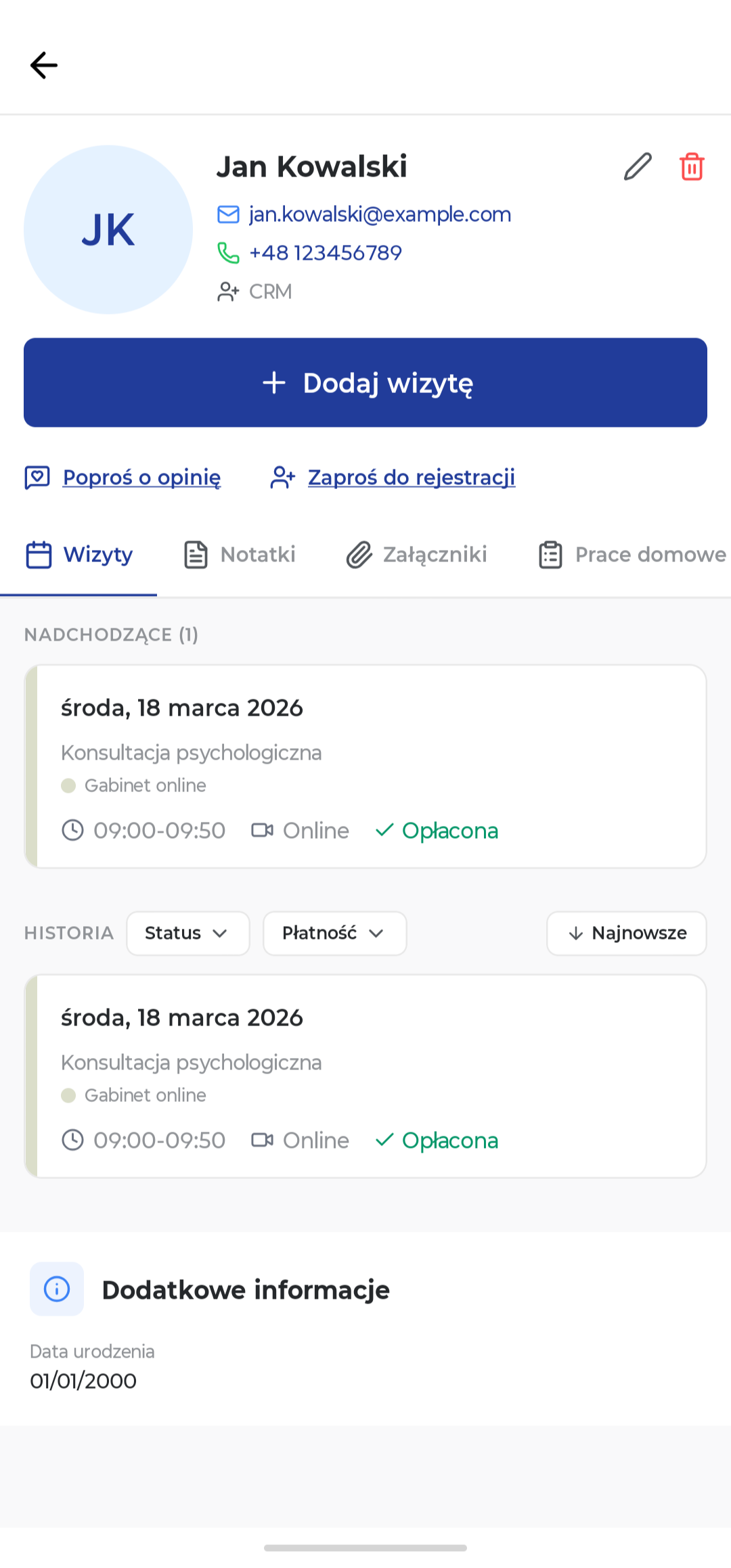Open the upcoming visit card under Nadchodzące

[365, 766]
